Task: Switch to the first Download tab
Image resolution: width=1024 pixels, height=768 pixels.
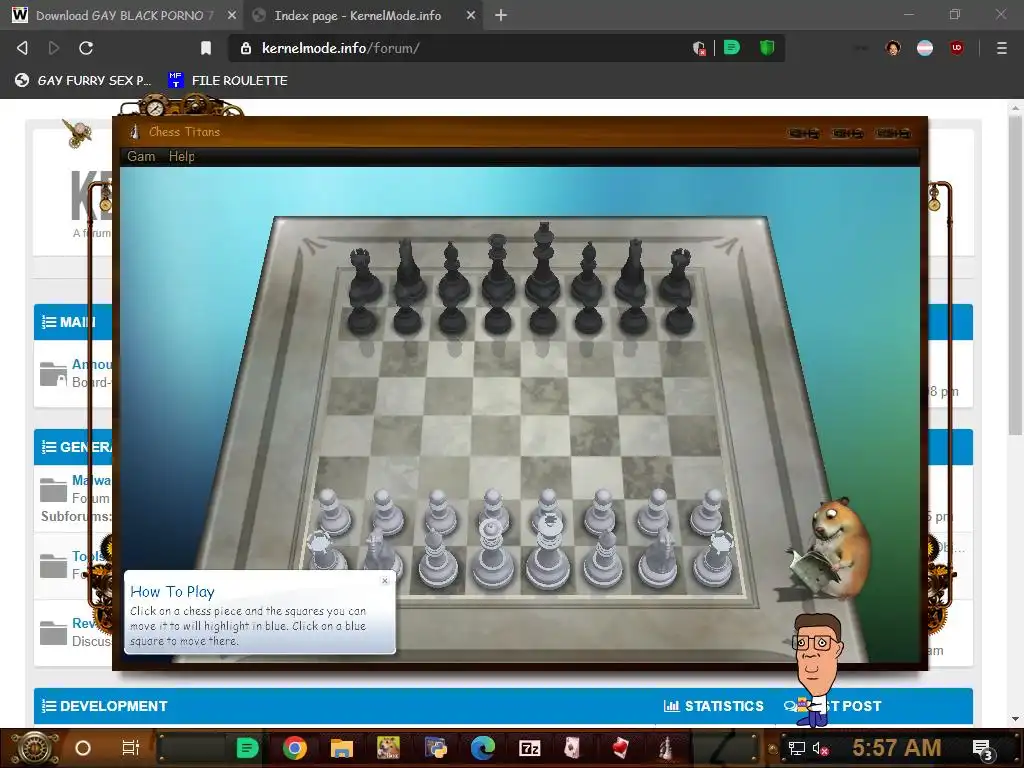Action: pyautogui.click(x=121, y=15)
